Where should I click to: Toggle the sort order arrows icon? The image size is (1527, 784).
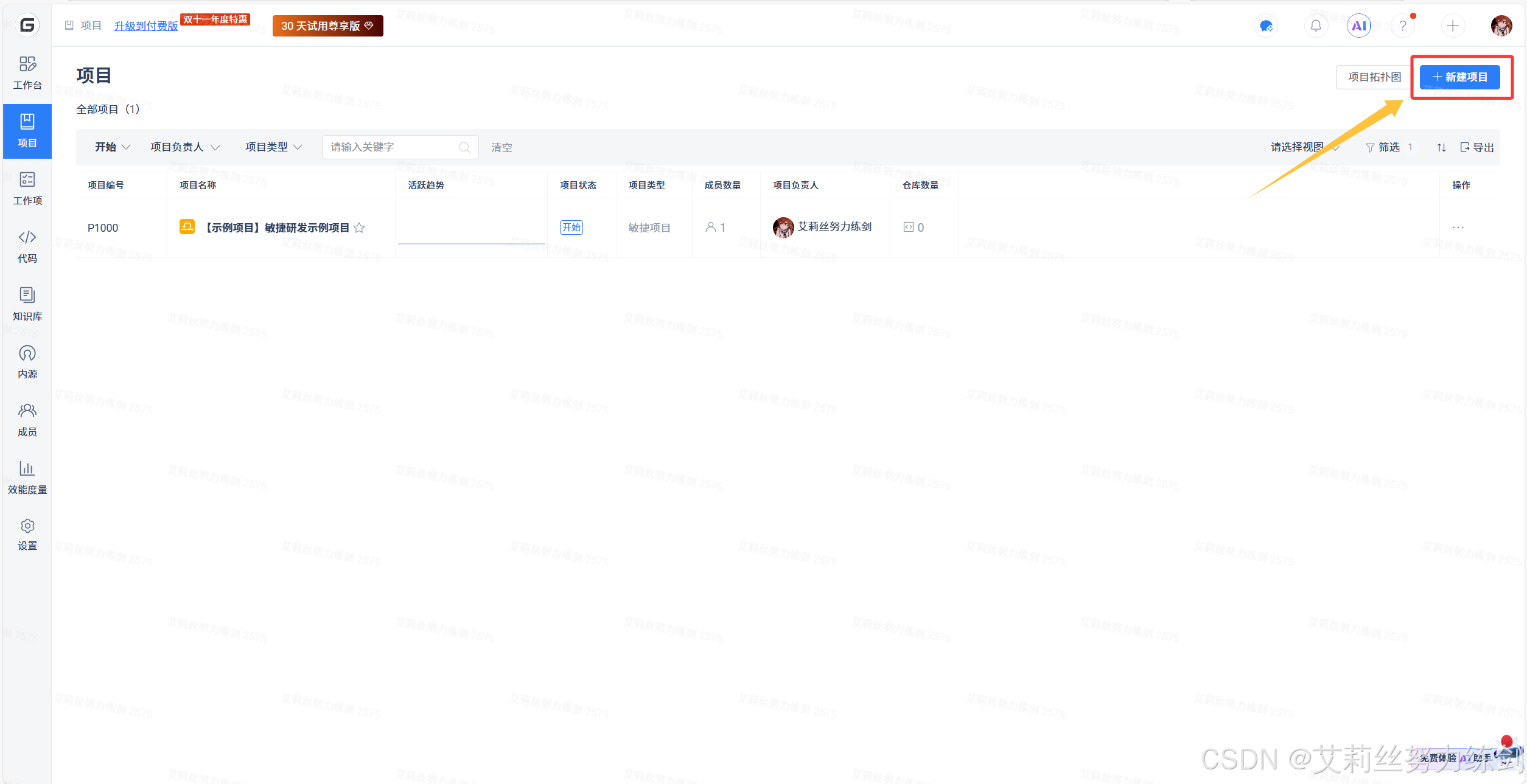point(1441,147)
